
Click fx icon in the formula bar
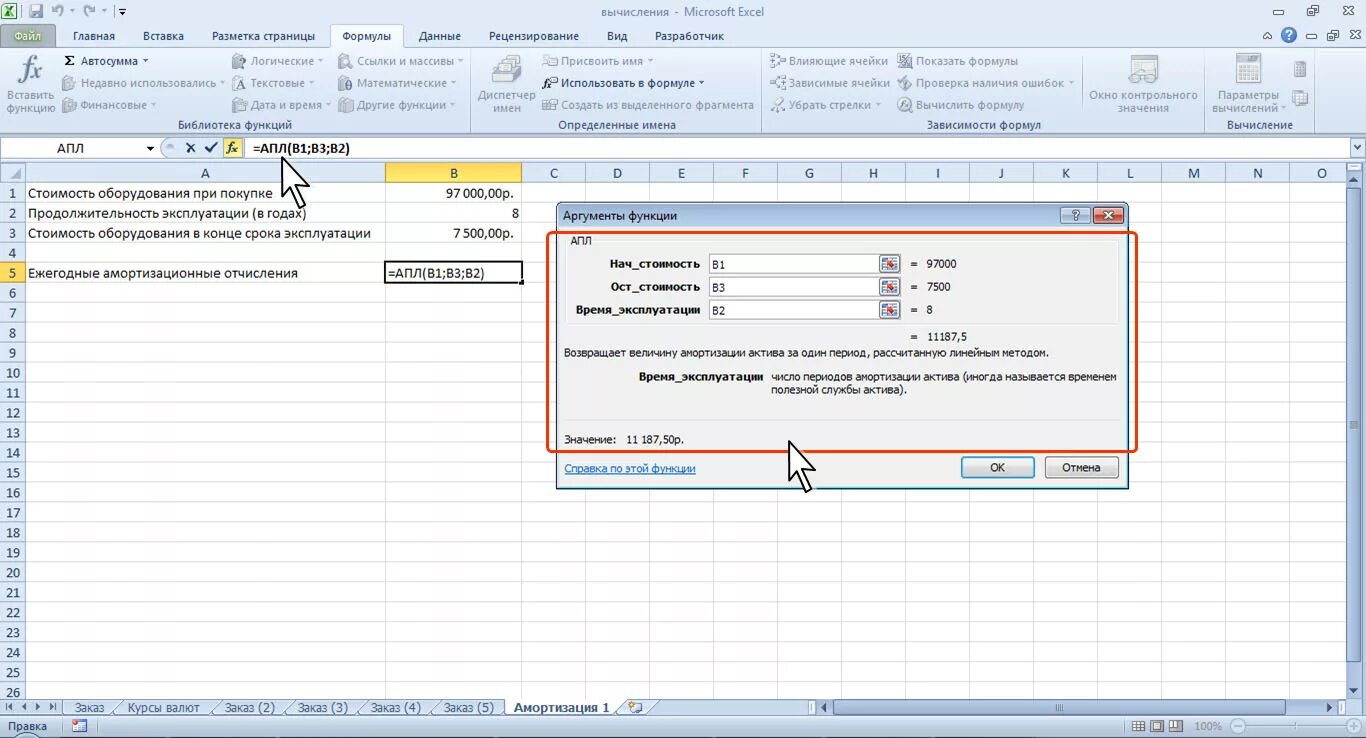click(x=232, y=148)
